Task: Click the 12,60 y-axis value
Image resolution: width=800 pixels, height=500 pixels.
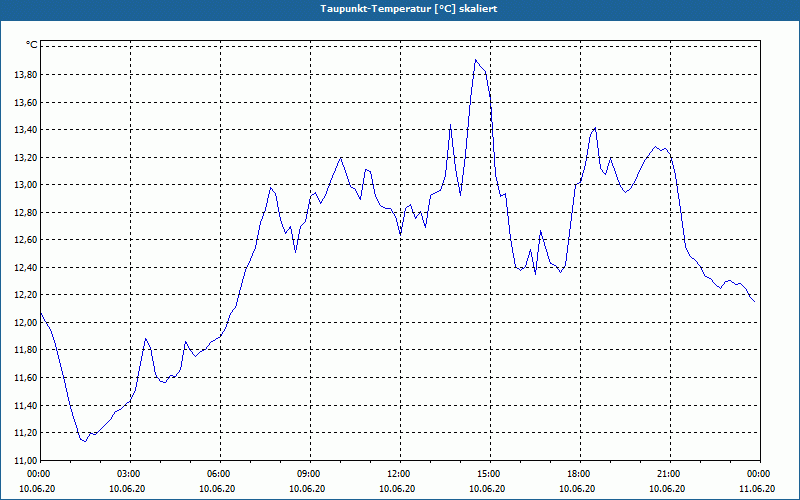Action: tap(27, 240)
